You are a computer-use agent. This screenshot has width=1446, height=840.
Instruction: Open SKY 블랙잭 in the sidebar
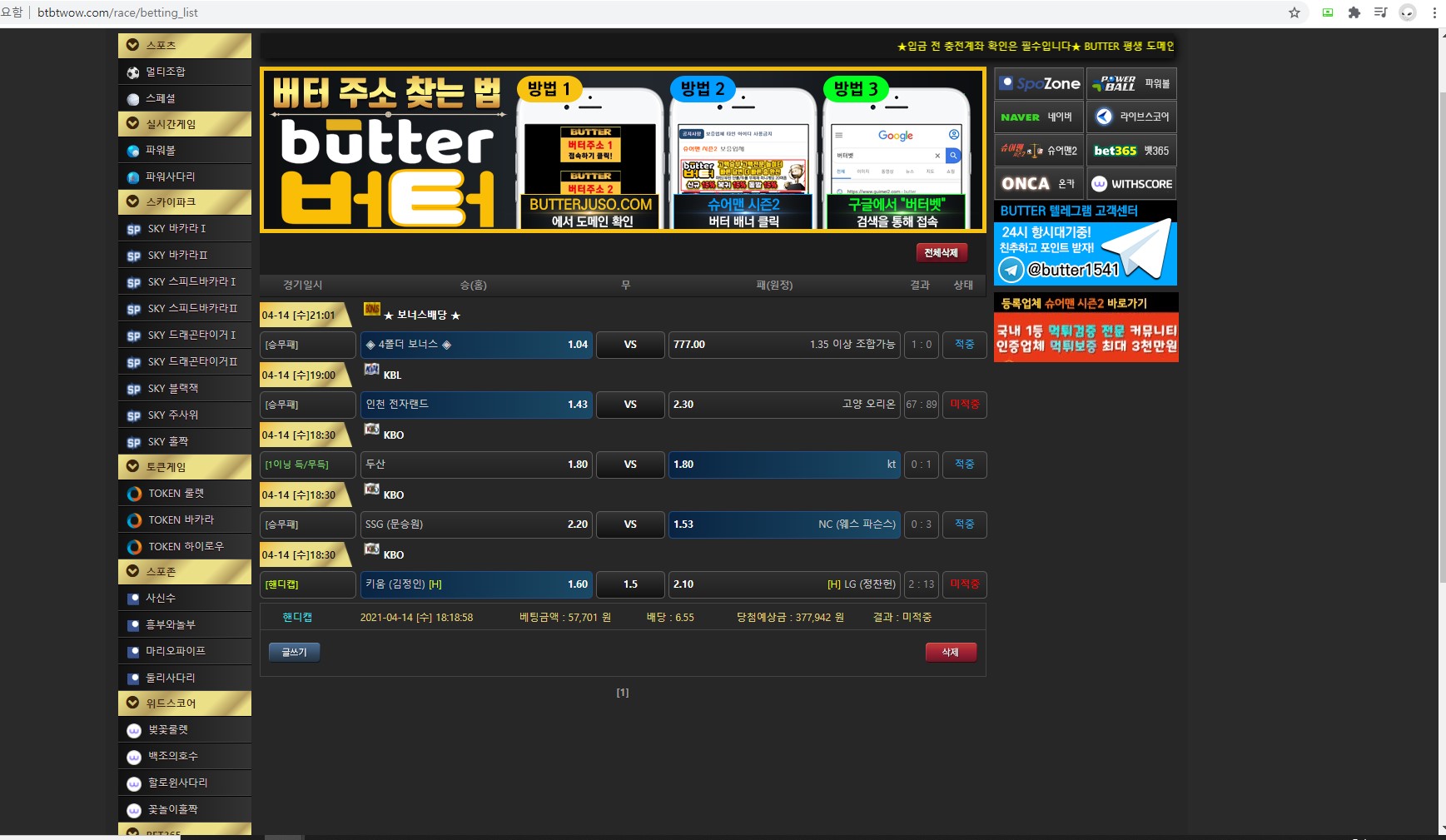[185, 389]
